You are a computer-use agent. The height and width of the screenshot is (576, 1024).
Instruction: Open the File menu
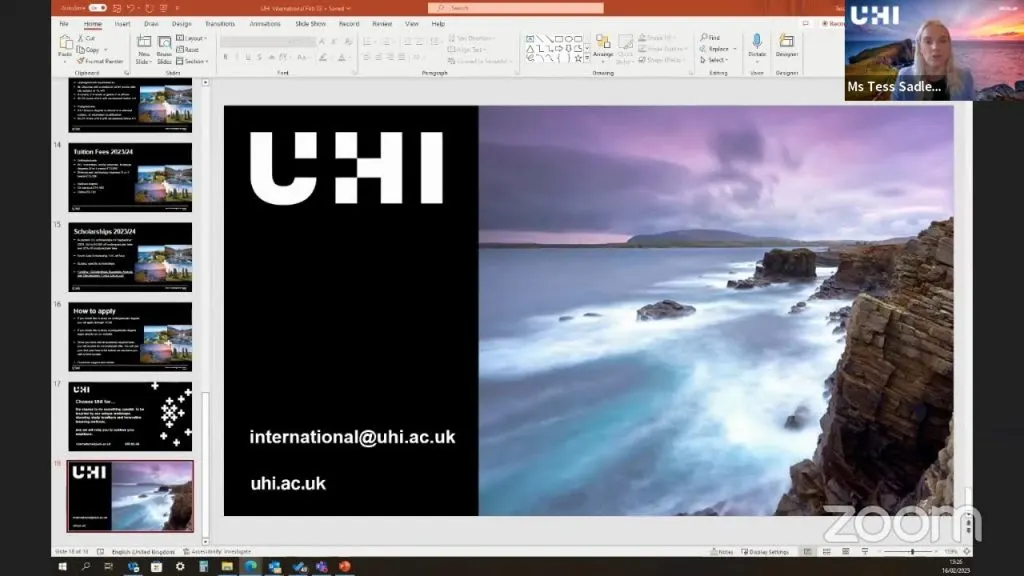coord(64,24)
